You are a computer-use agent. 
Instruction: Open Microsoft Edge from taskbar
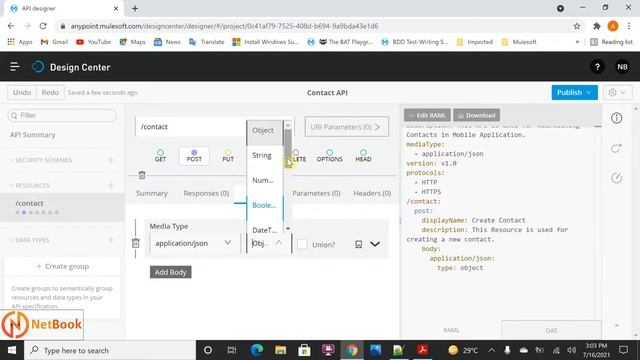click(x=257, y=350)
